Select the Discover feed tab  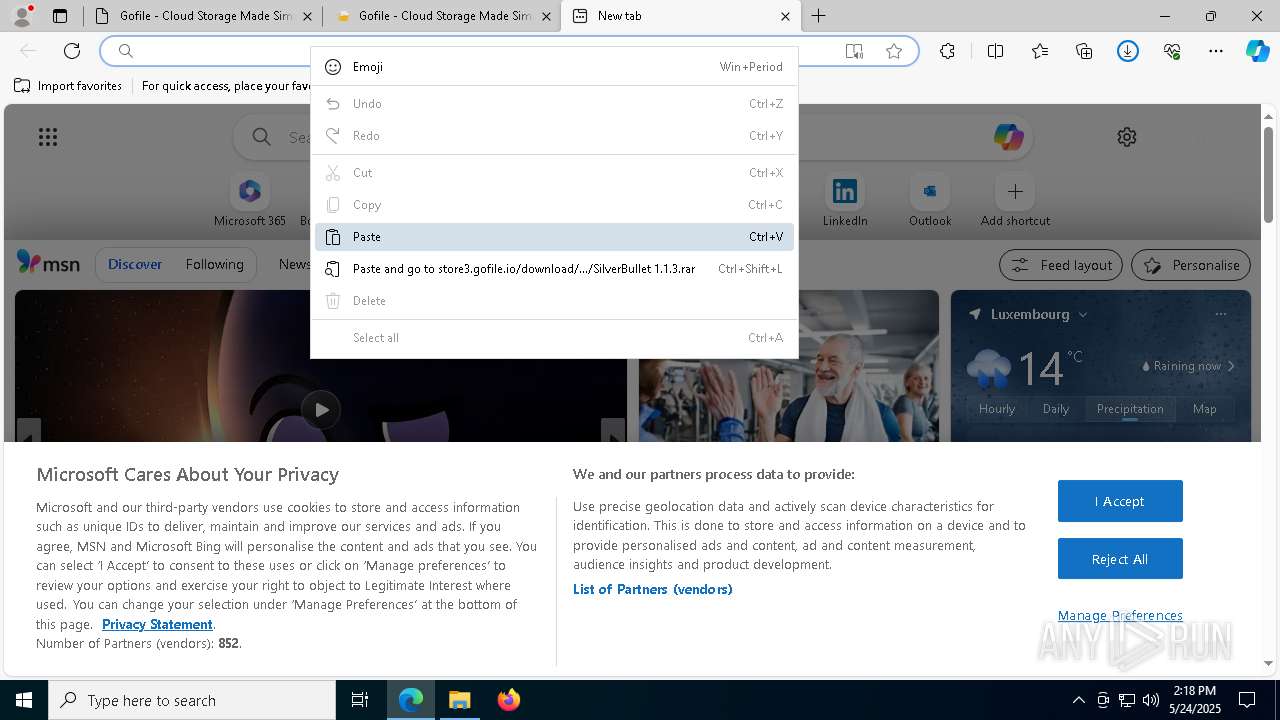tap(135, 264)
